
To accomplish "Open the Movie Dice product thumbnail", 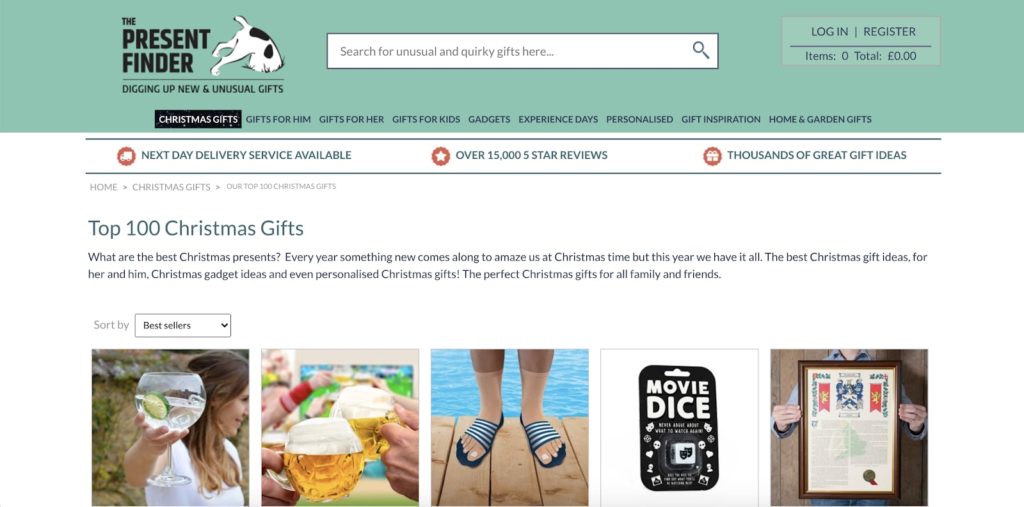I will (679, 428).
